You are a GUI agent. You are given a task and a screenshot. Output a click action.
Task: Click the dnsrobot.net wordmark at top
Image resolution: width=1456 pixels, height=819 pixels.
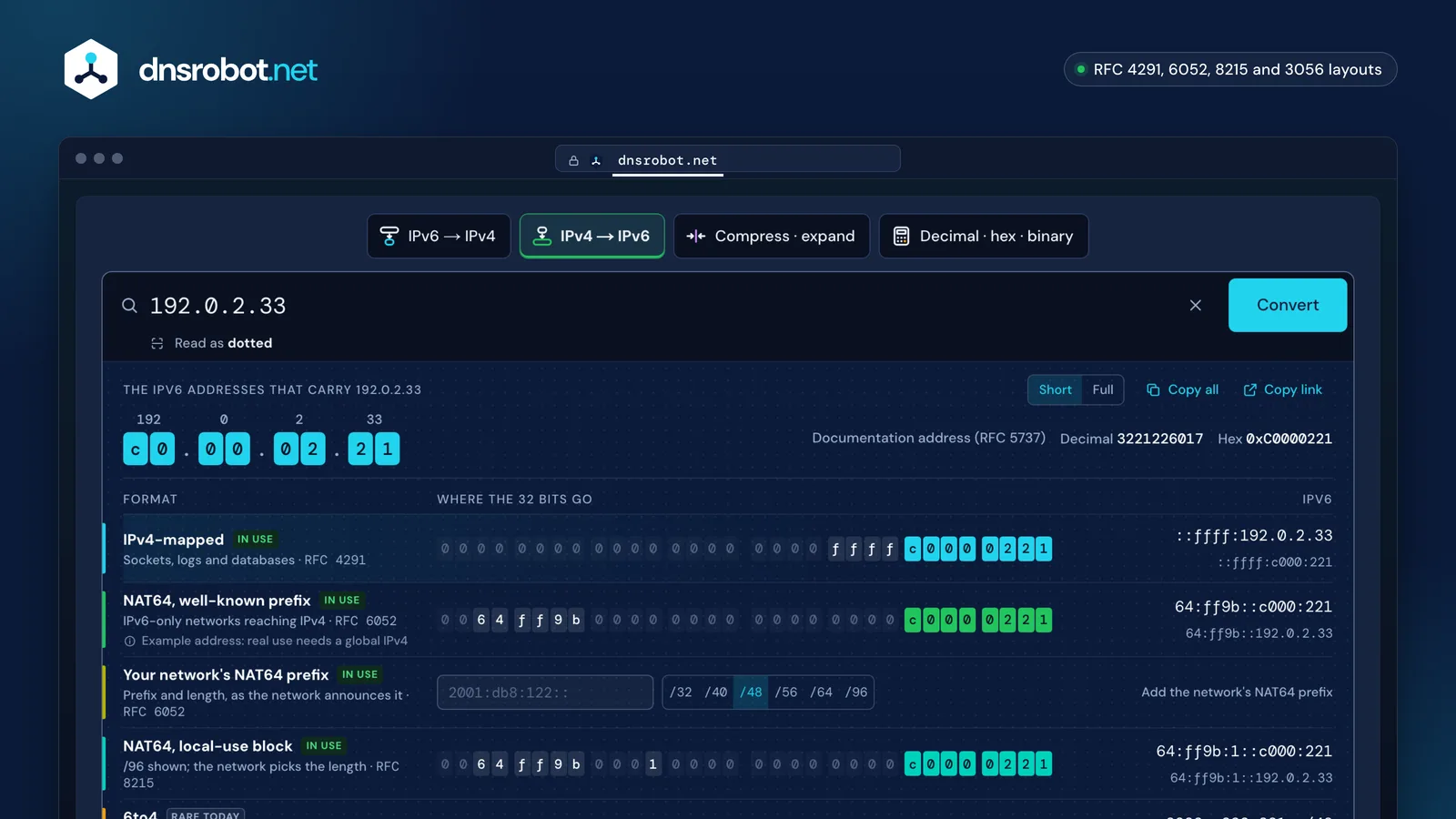click(228, 70)
